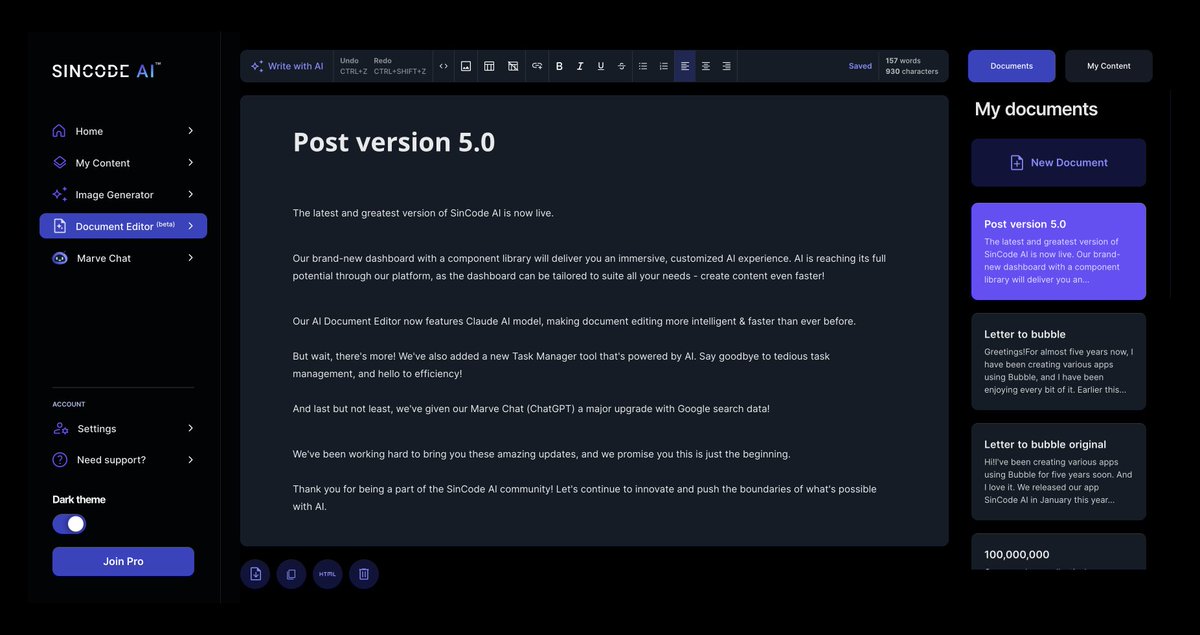Start a bulleted list
1200x635 pixels.
(643, 66)
